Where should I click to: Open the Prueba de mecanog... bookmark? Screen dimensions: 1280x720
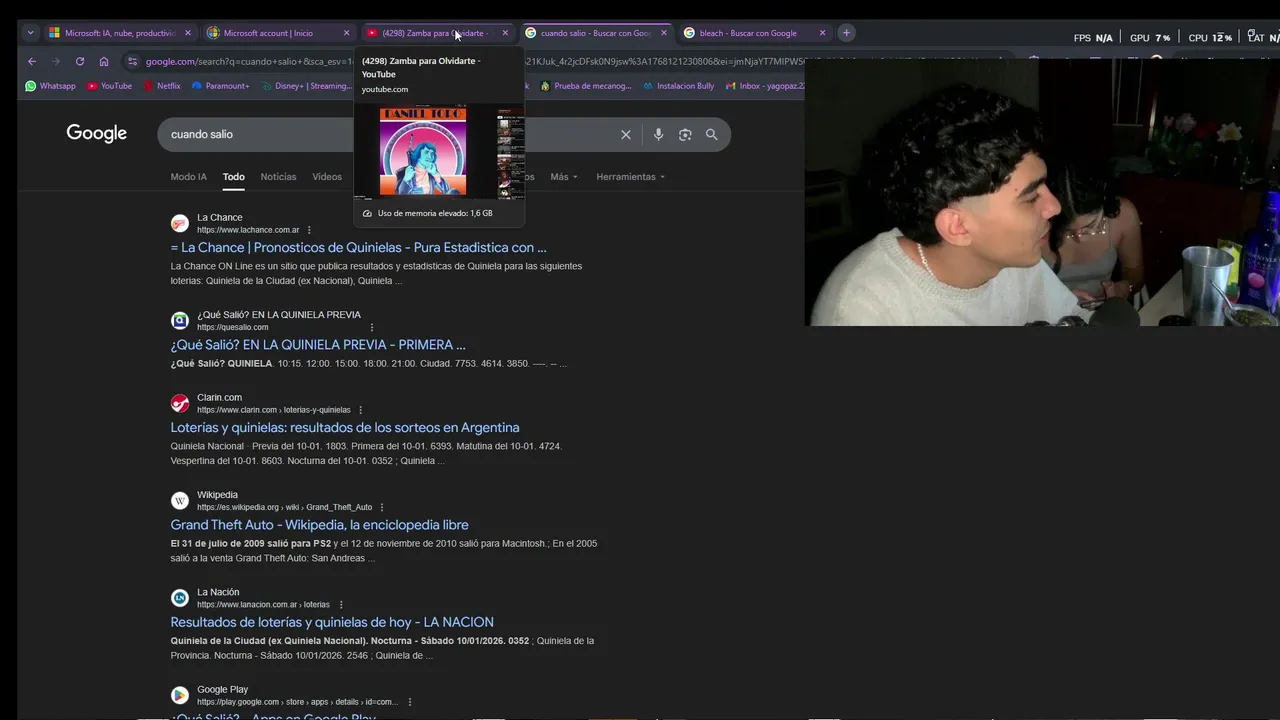point(586,86)
